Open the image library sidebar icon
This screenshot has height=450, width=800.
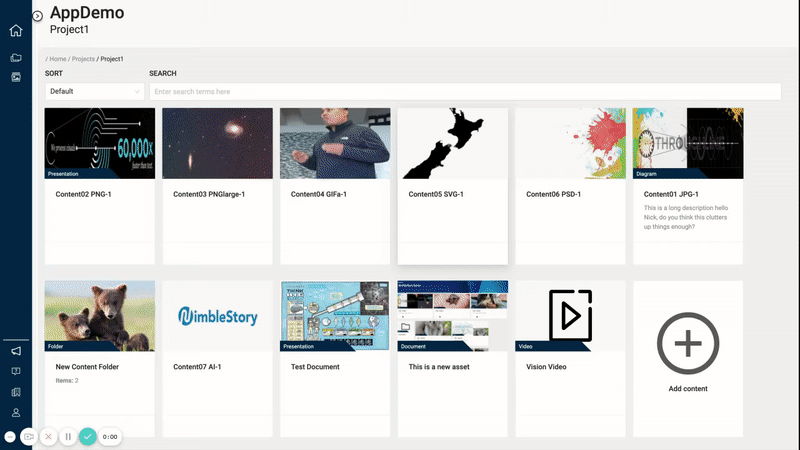tap(15, 76)
